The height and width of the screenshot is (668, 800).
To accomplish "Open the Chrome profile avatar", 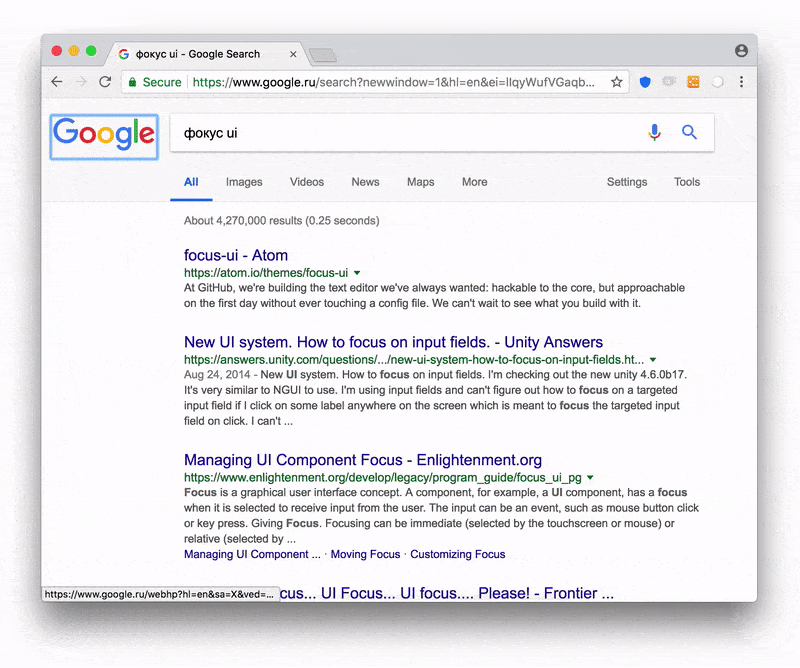I will click(x=741, y=51).
